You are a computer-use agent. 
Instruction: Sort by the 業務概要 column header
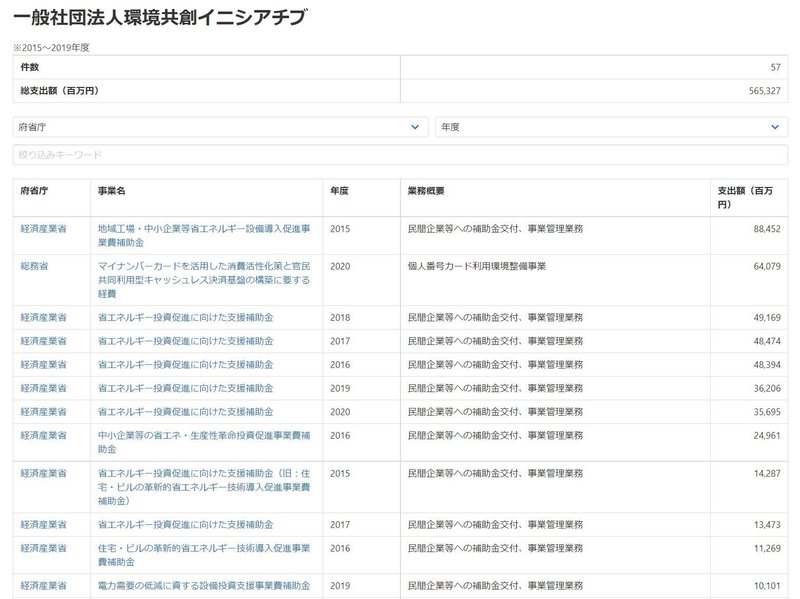(x=426, y=191)
